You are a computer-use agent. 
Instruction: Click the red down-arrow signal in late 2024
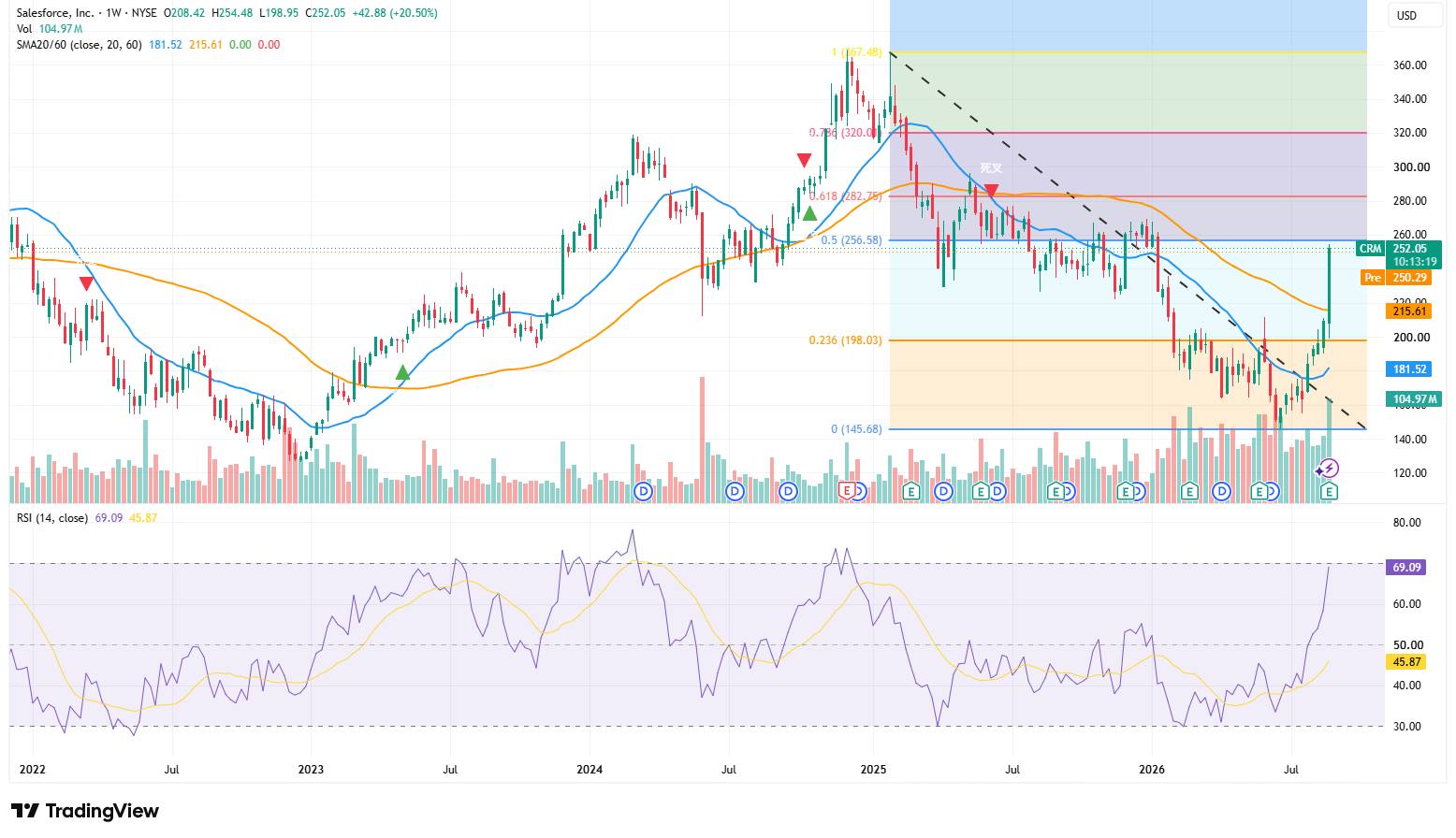pyautogui.click(x=804, y=161)
